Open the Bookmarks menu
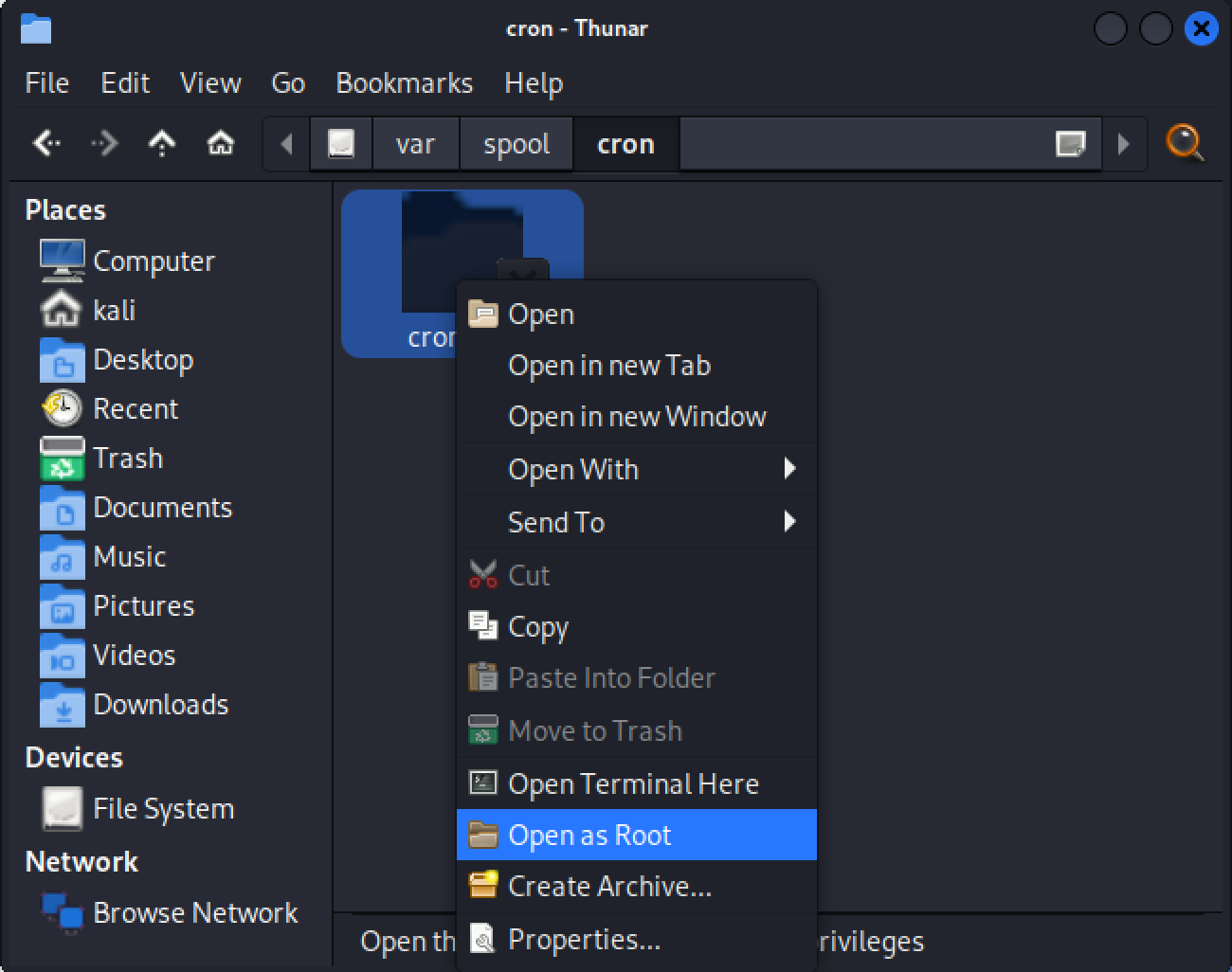This screenshot has height=972, width=1232. [405, 83]
